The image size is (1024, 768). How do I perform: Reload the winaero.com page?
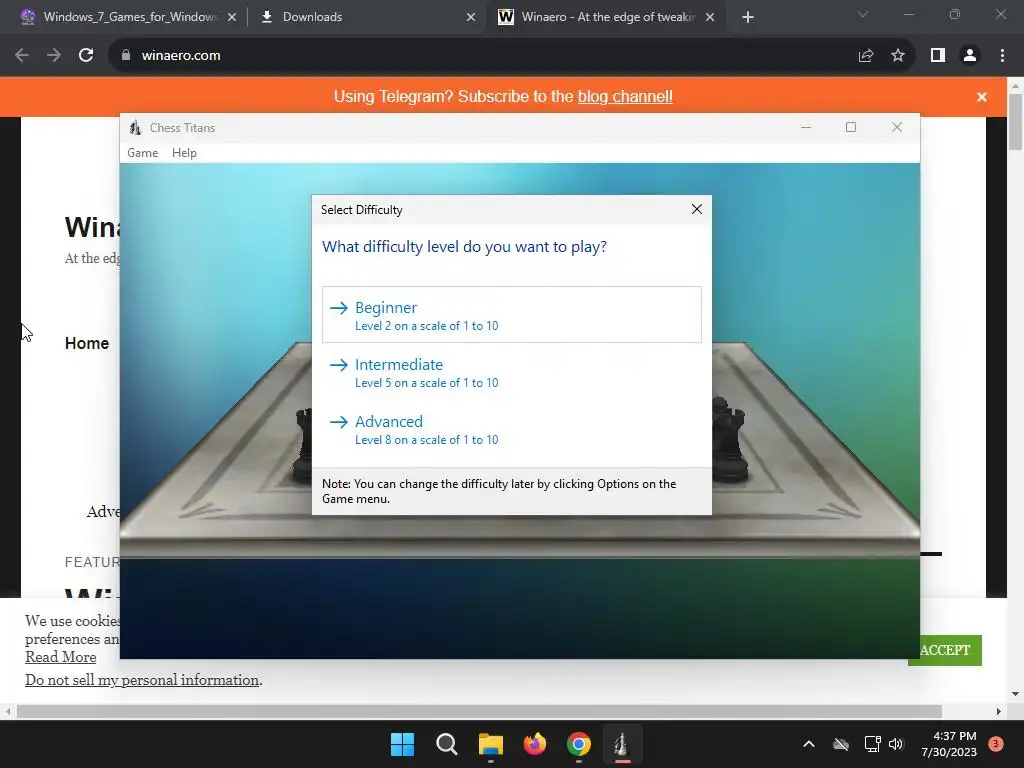[x=86, y=56]
